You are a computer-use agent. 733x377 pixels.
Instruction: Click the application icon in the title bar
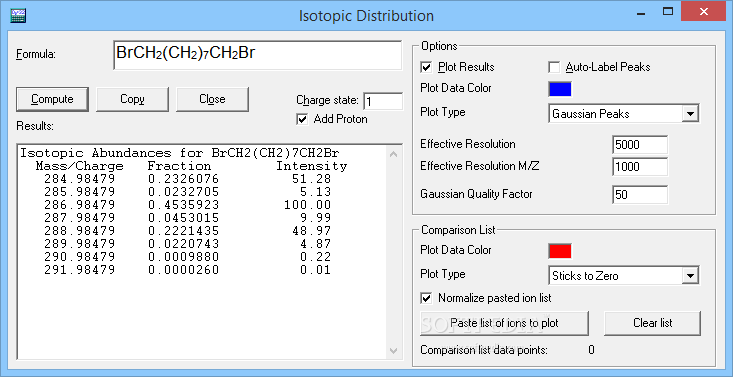click(x=18, y=15)
